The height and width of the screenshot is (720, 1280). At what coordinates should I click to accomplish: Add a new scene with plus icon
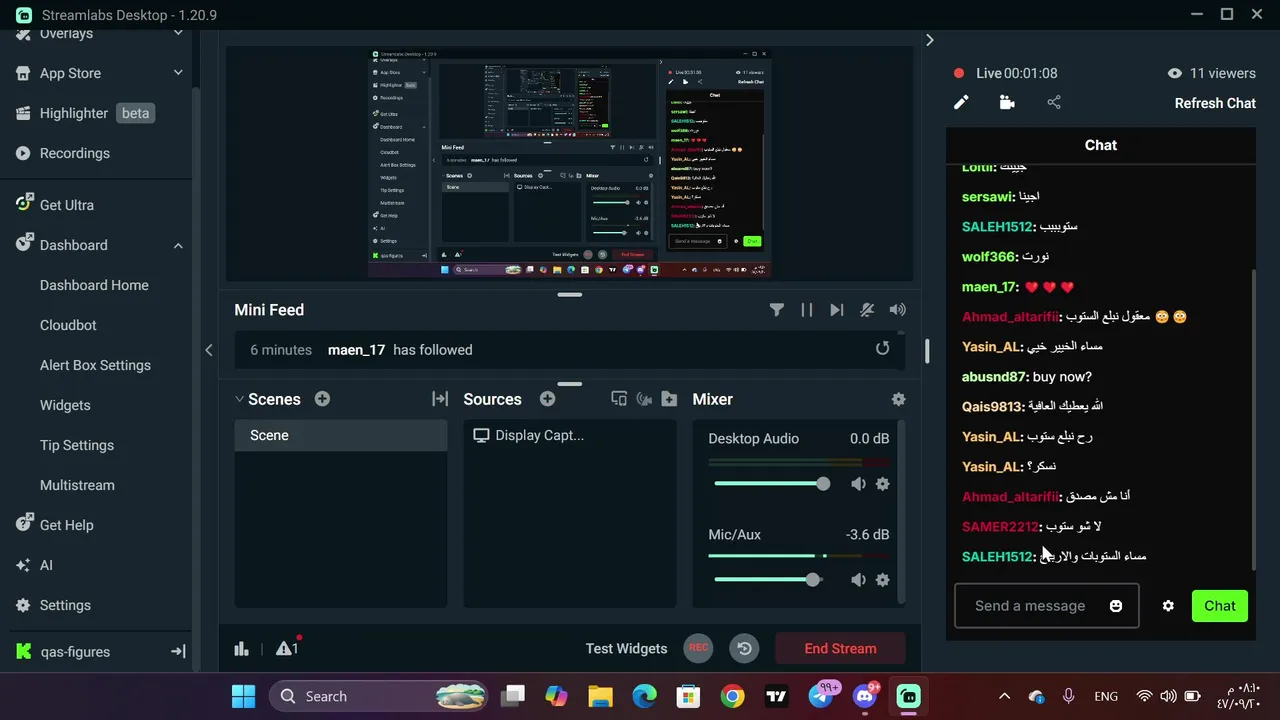tap(322, 399)
